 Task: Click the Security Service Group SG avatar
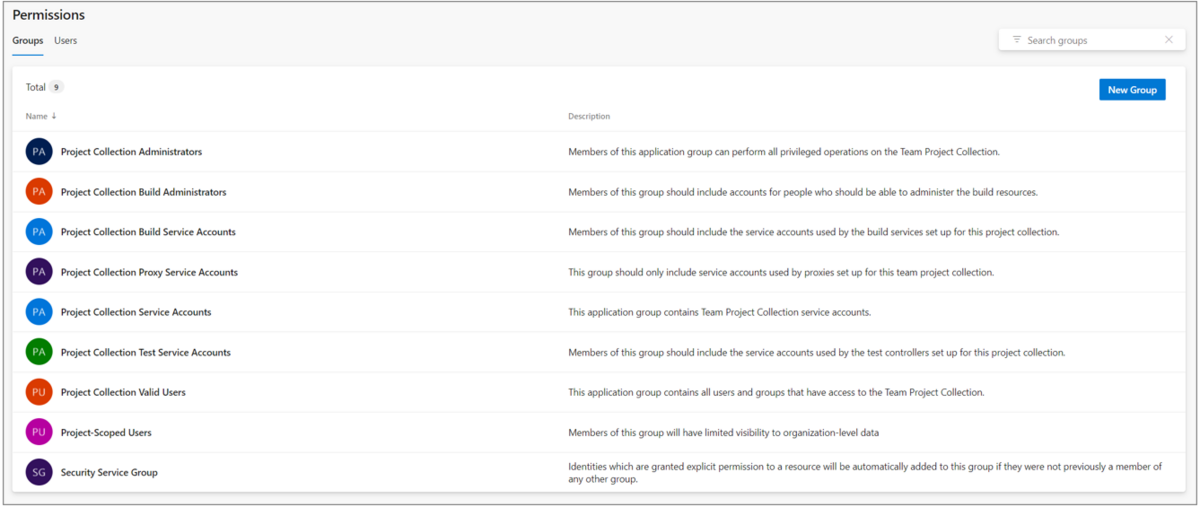[39, 472]
